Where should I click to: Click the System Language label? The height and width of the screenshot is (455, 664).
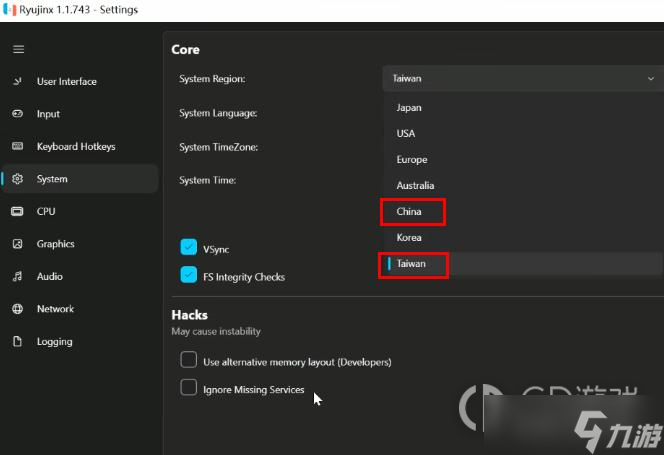tap(218, 113)
